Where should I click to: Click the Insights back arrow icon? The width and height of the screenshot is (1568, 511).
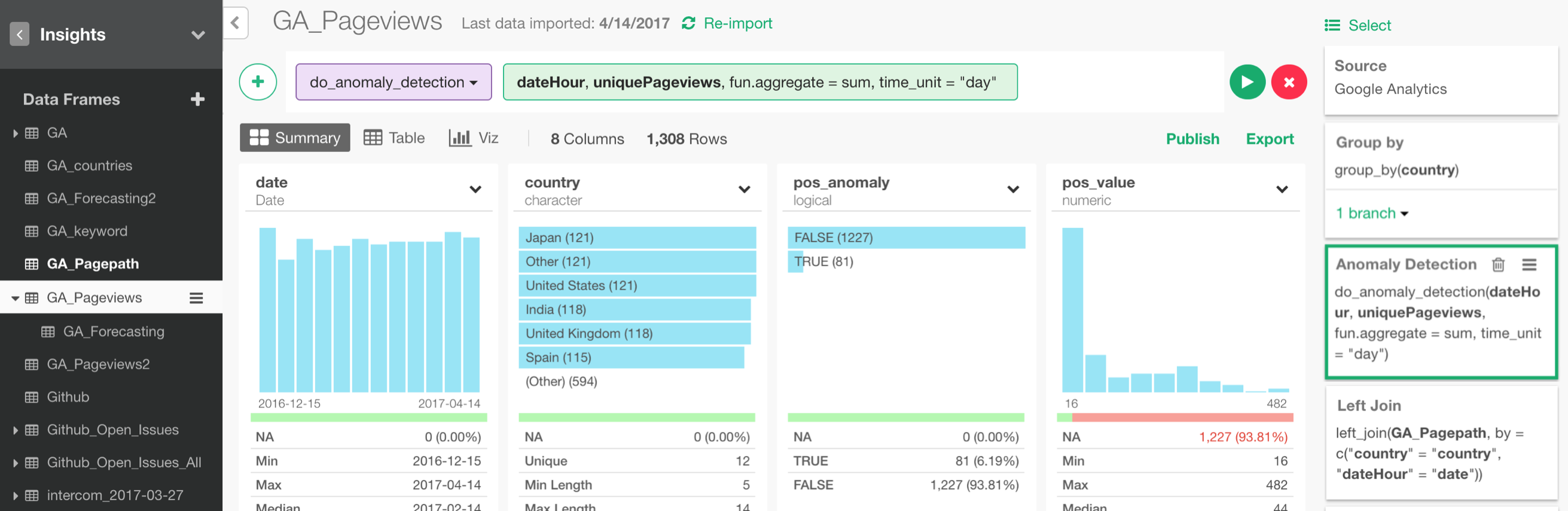coord(20,35)
